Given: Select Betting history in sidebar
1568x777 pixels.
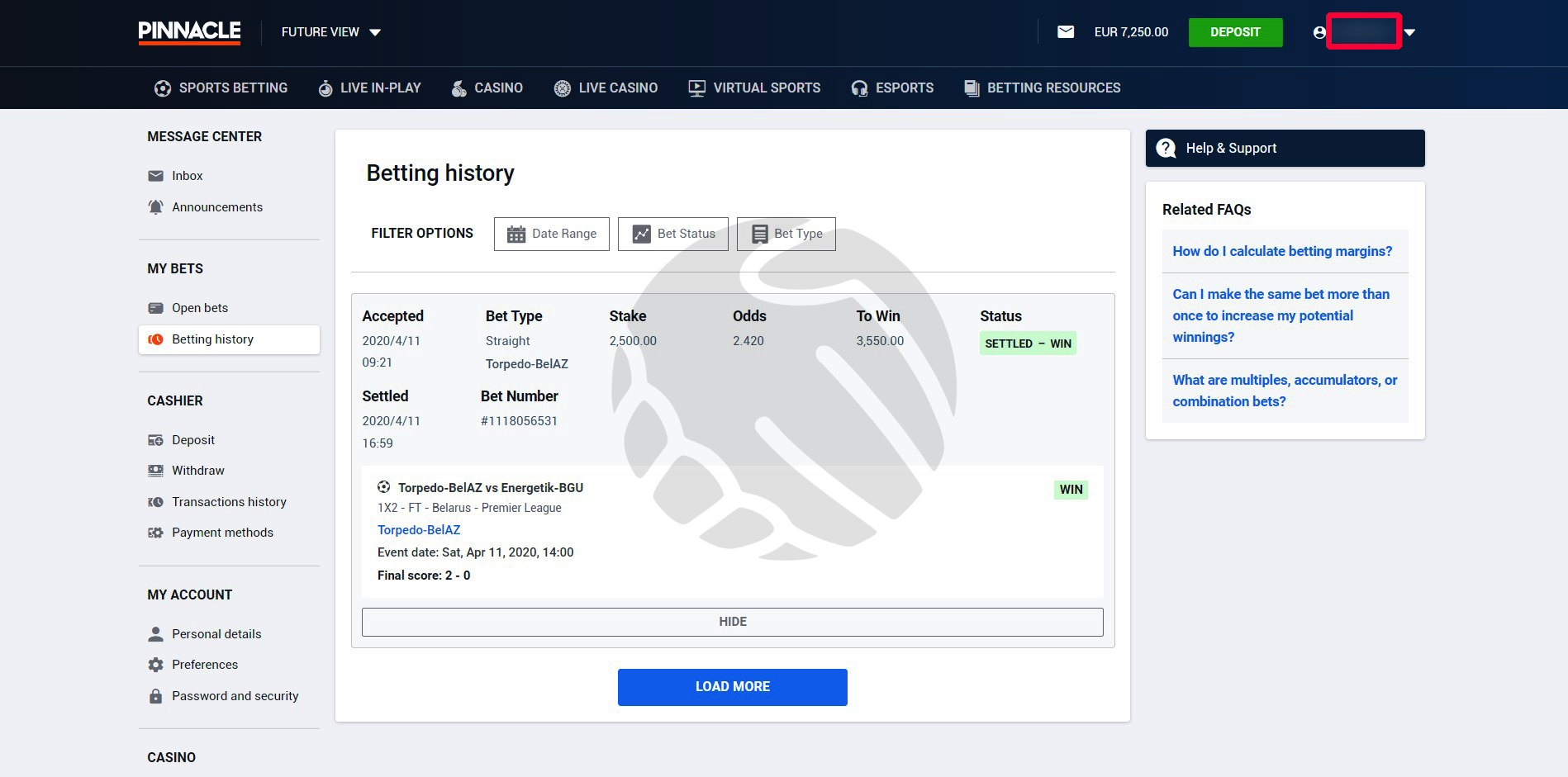Looking at the screenshot, I should coord(229,339).
